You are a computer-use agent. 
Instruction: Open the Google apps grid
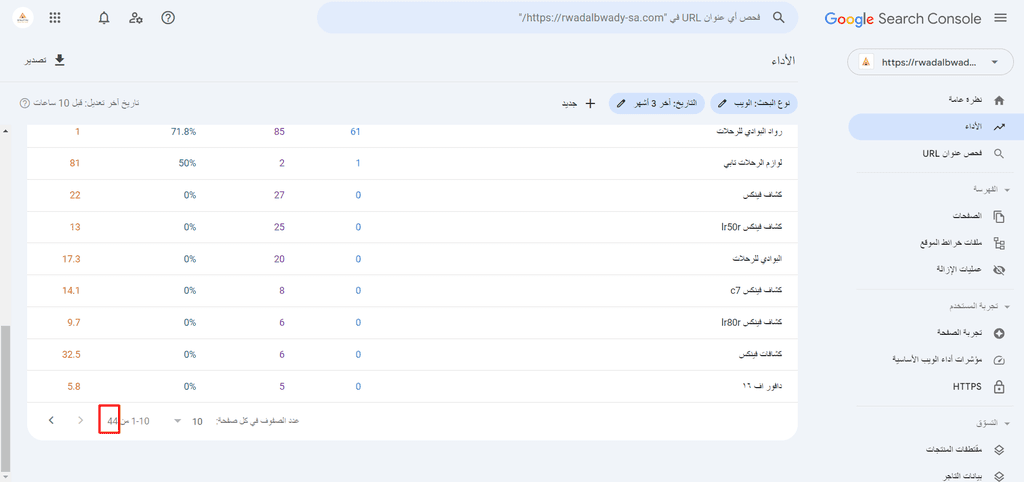click(x=55, y=18)
